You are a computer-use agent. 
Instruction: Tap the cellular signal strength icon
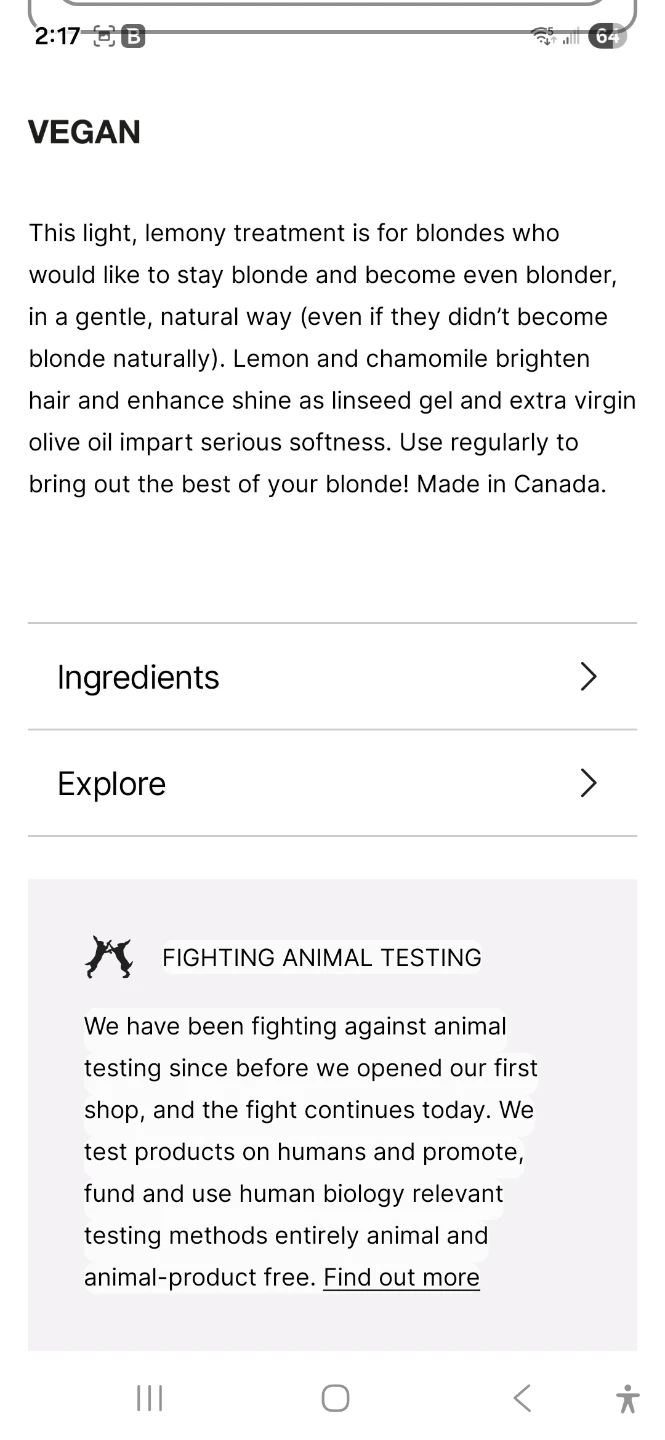tap(571, 38)
